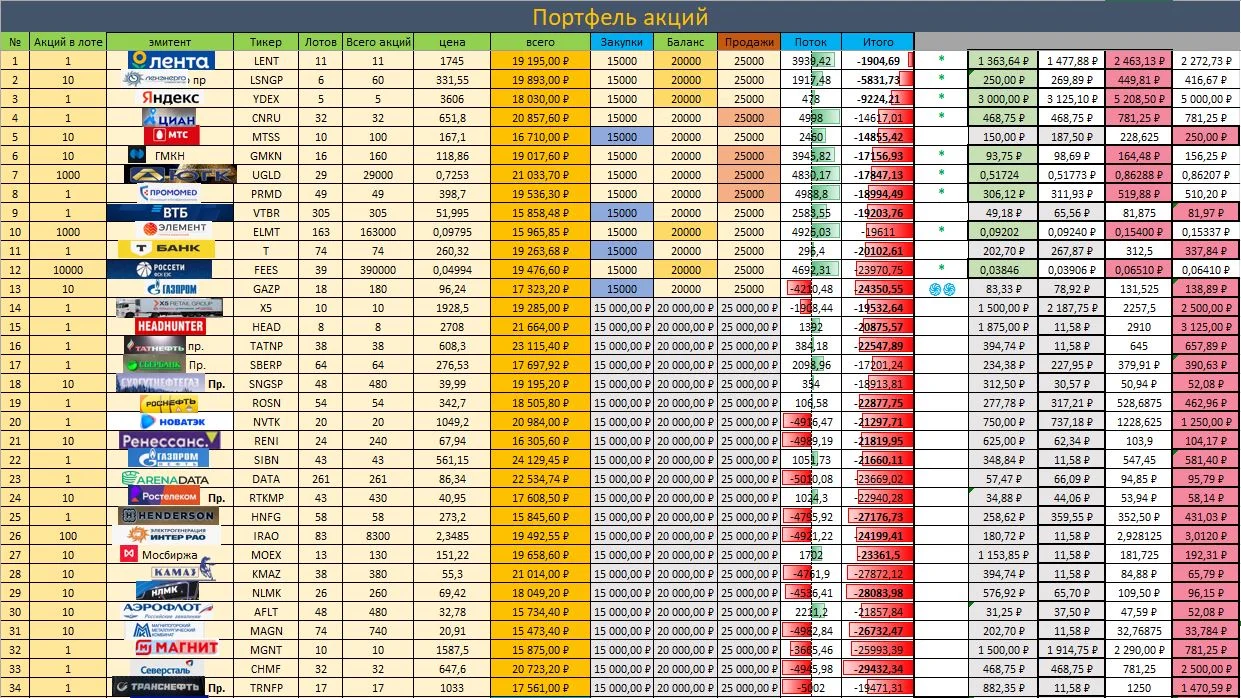
Task: Click the ВТБ bank logo
Action: tap(170, 212)
